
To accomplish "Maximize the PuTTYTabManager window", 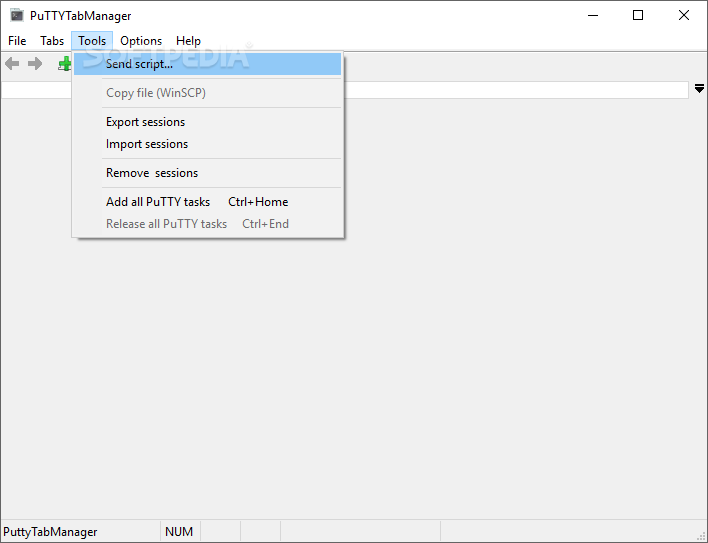I will coord(638,15).
